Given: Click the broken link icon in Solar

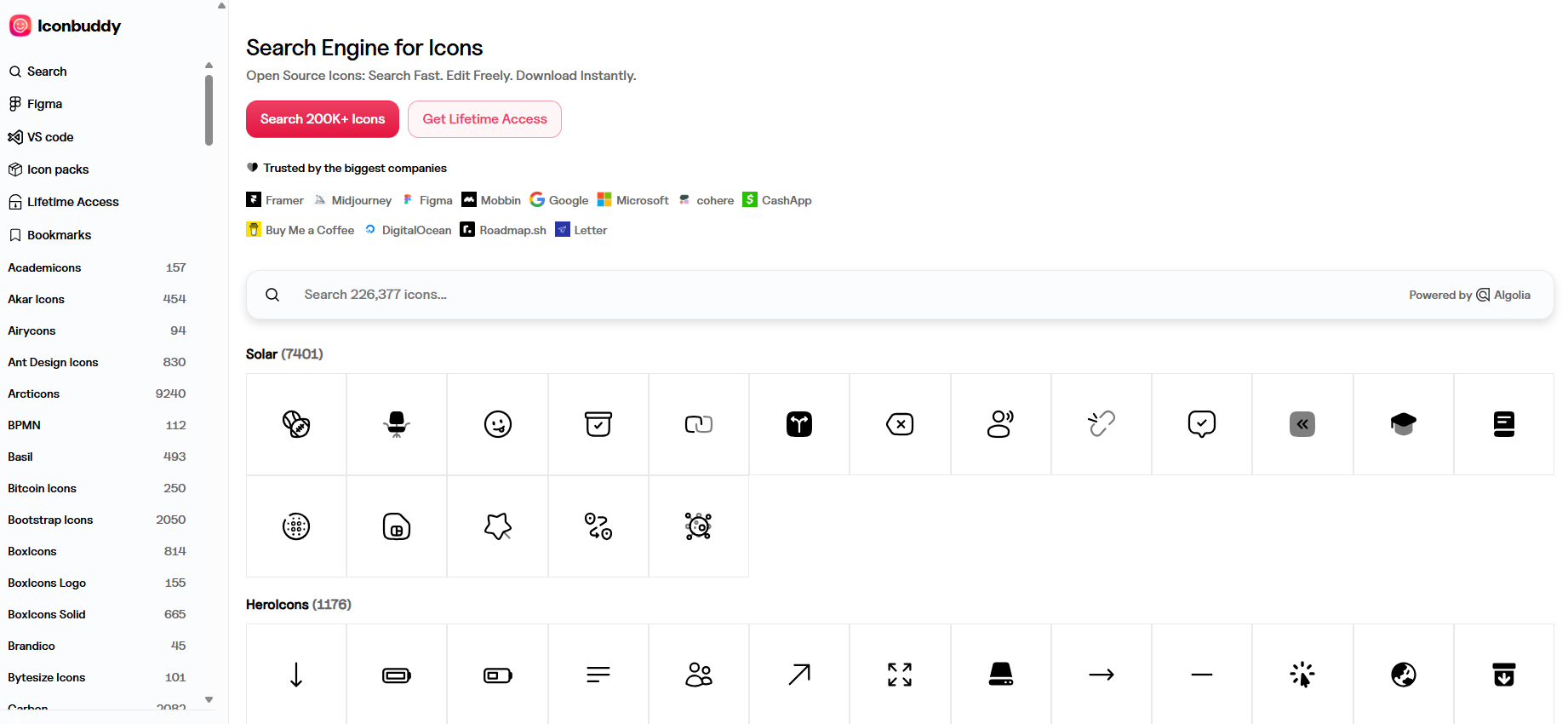Looking at the screenshot, I should pyautogui.click(x=1101, y=424).
